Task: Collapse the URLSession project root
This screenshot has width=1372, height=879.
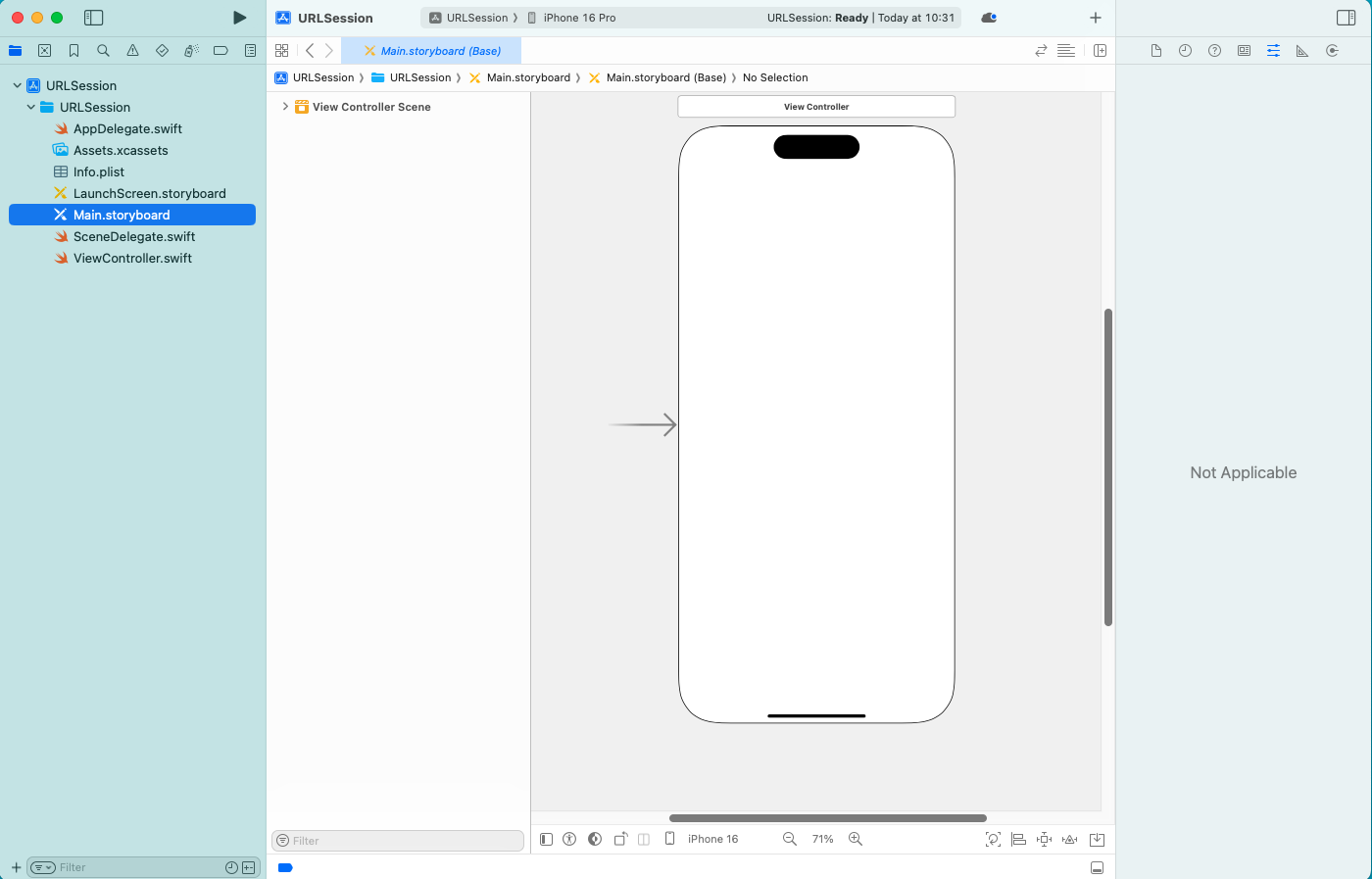Action: [x=18, y=85]
